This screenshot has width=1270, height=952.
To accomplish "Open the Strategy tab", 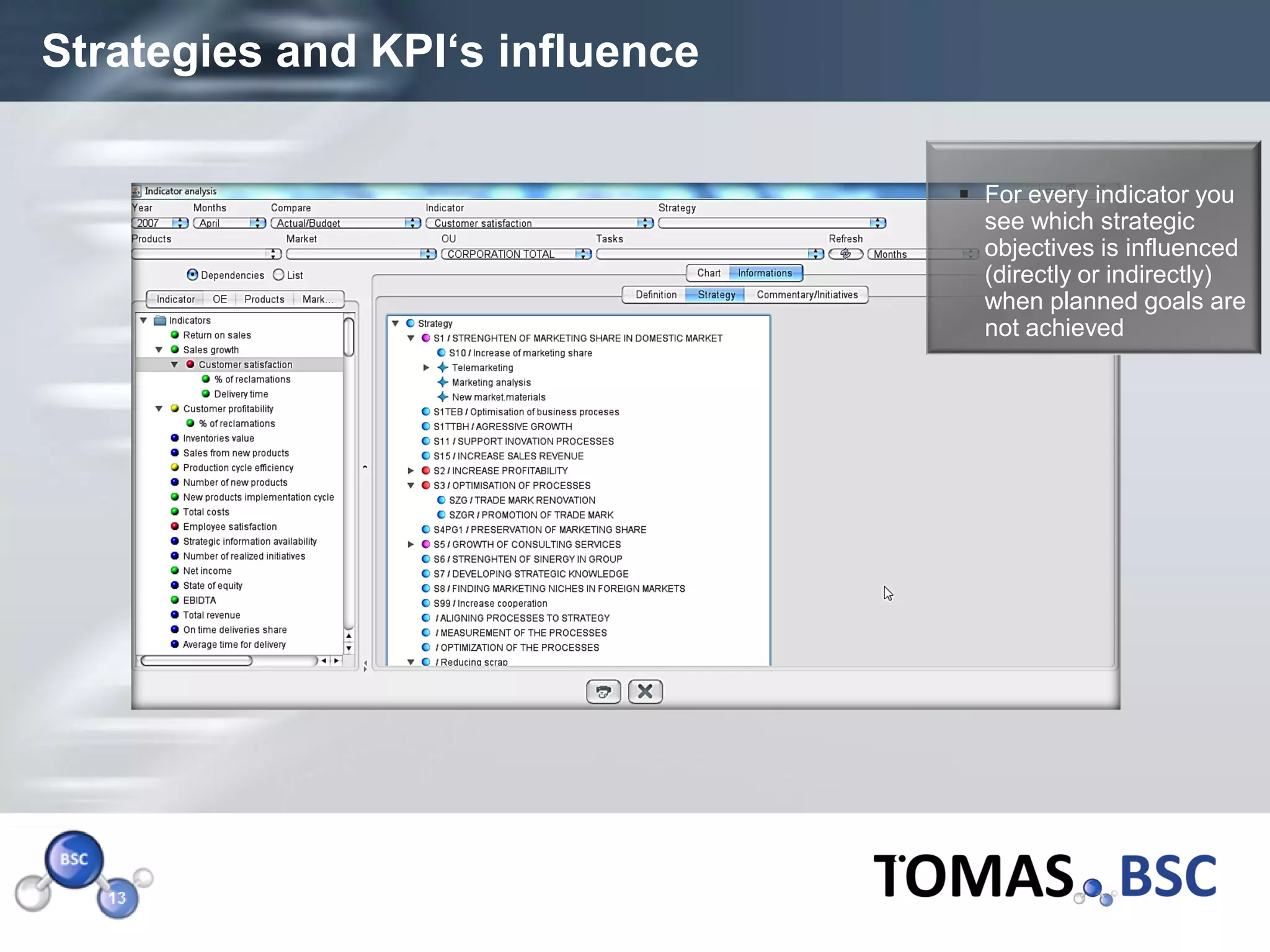I will [x=716, y=295].
